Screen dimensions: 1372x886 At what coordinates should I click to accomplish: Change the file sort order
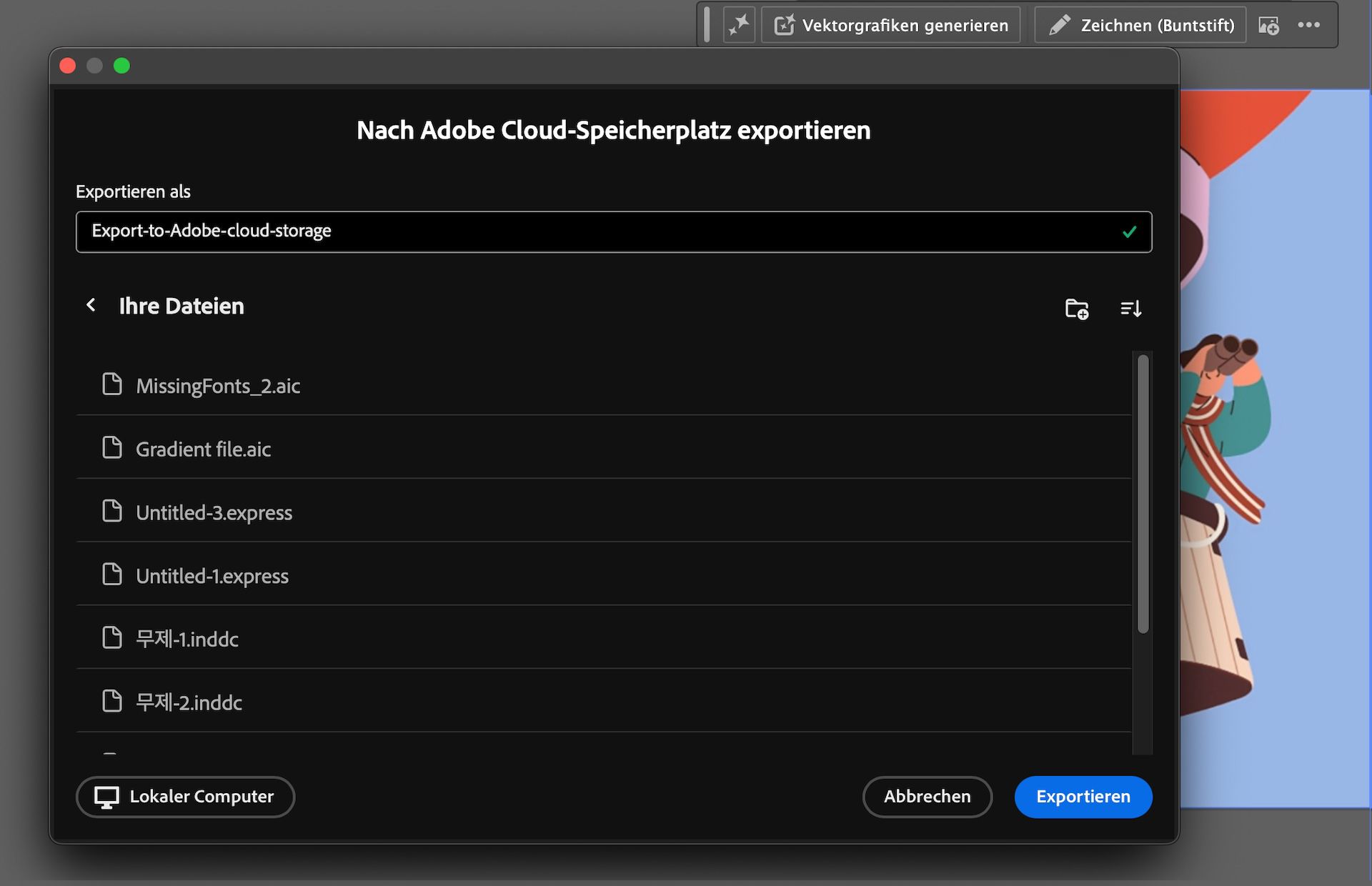(1130, 308)
